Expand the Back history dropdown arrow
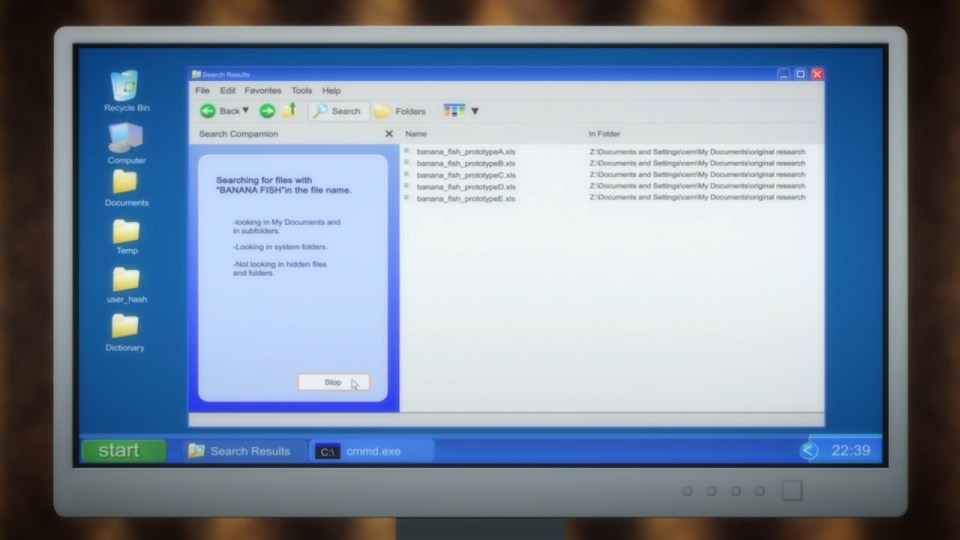The image size is (960, 540). (x=246, y=111)
